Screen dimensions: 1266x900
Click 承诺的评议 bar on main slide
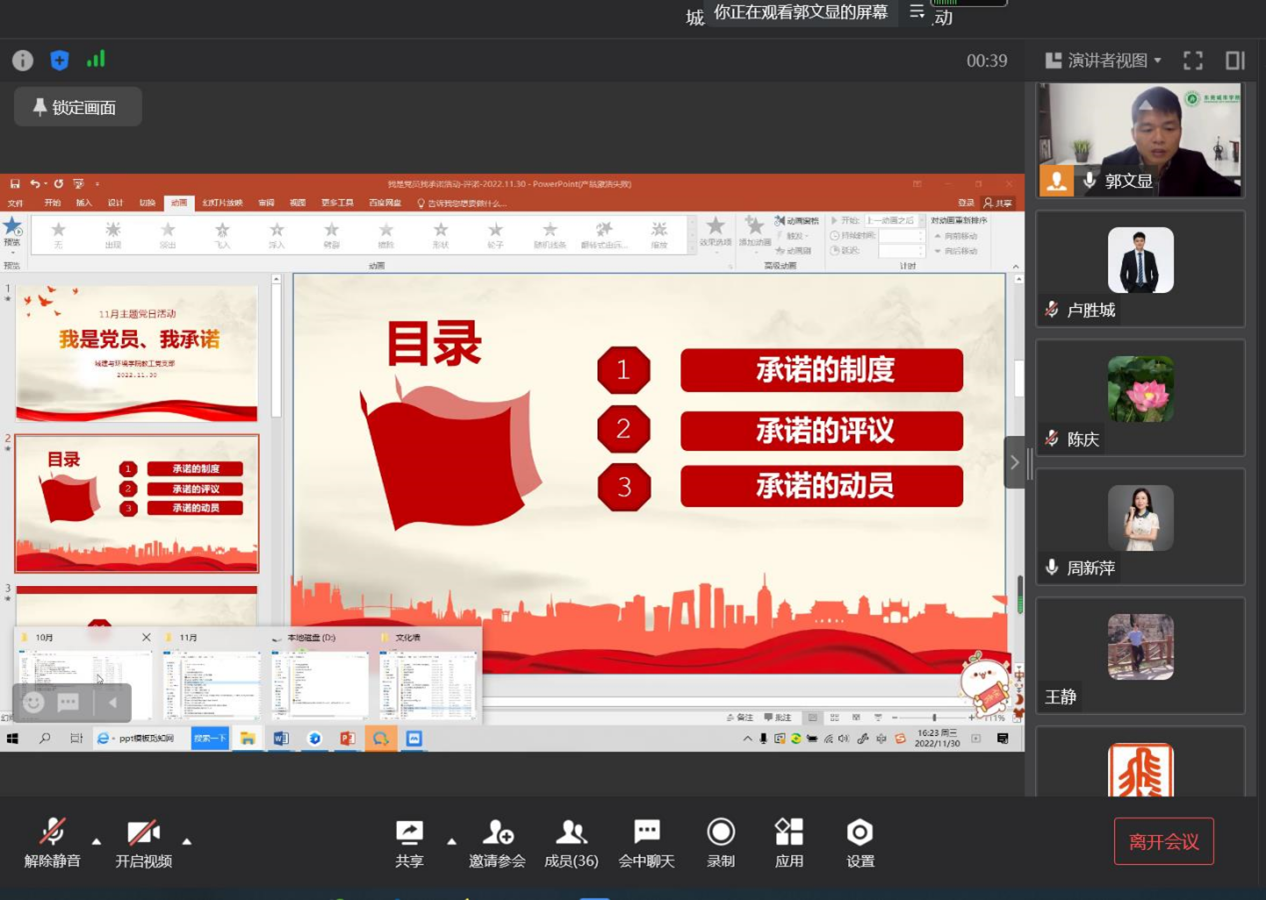[822, 431]
